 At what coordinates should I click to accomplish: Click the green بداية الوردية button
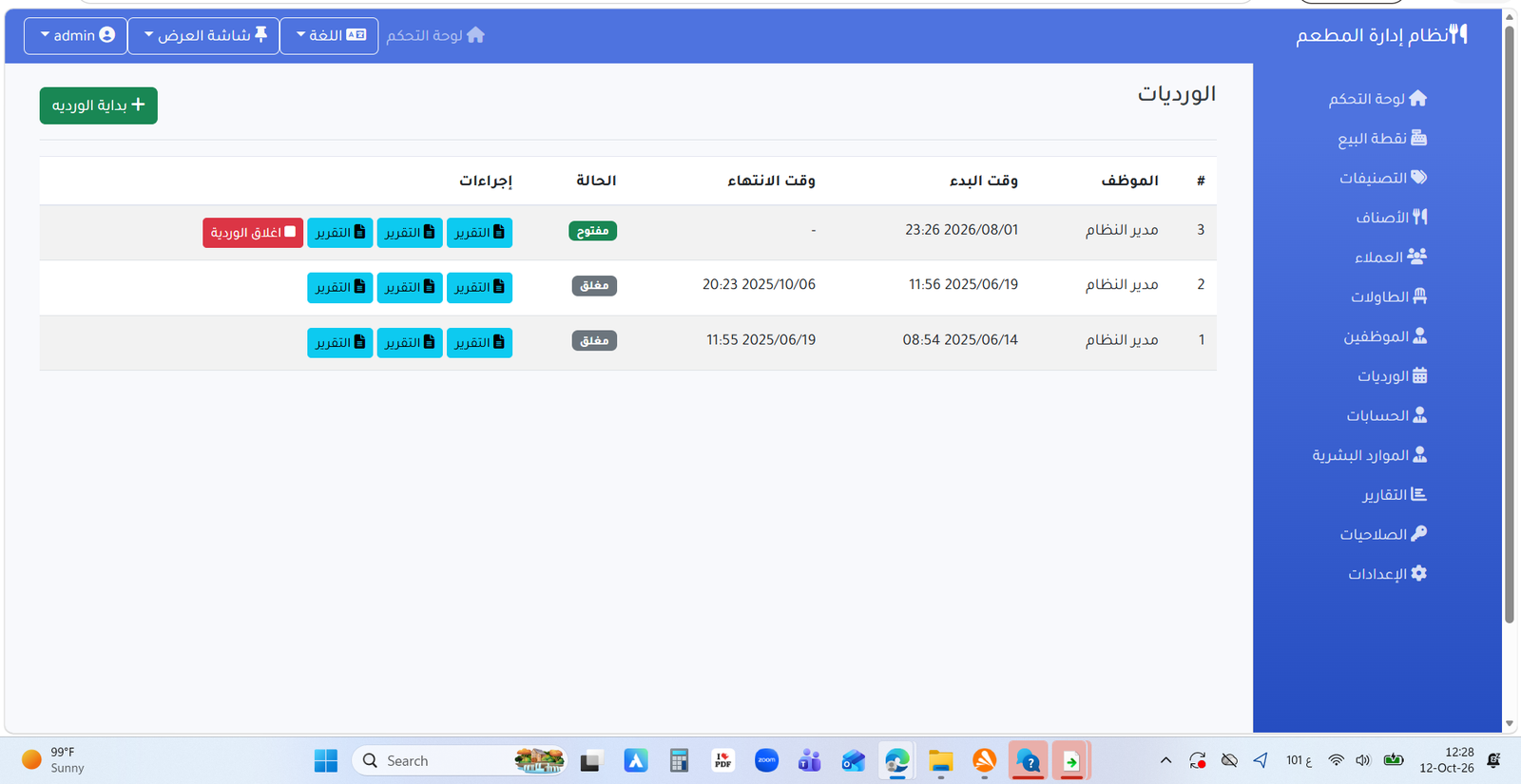pos(99,105)
